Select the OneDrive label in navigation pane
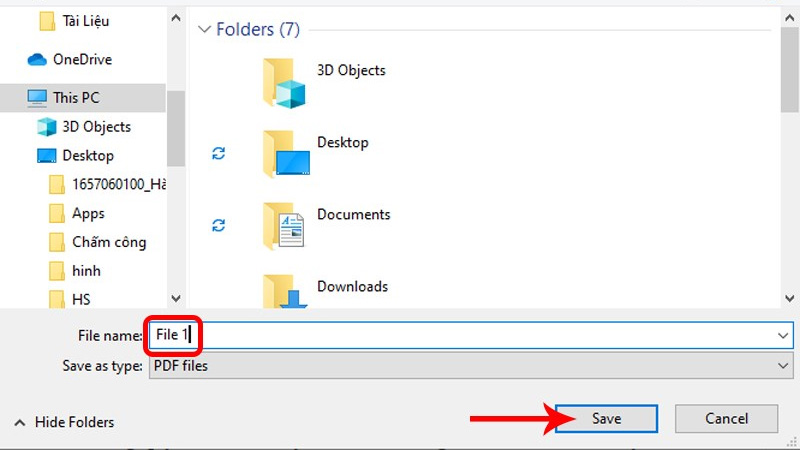The image size is (800, 450). (82, 60)
